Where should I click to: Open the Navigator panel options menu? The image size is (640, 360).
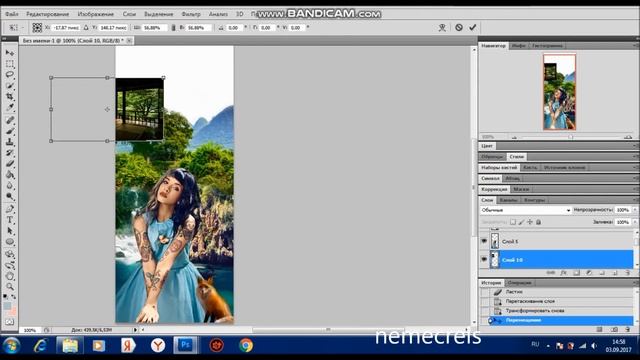coord(636,45)
